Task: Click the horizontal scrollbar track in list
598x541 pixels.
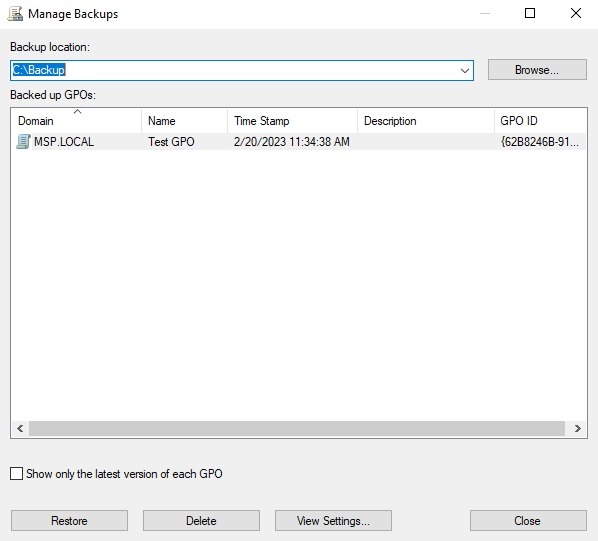Action: (x=297, y=428)
